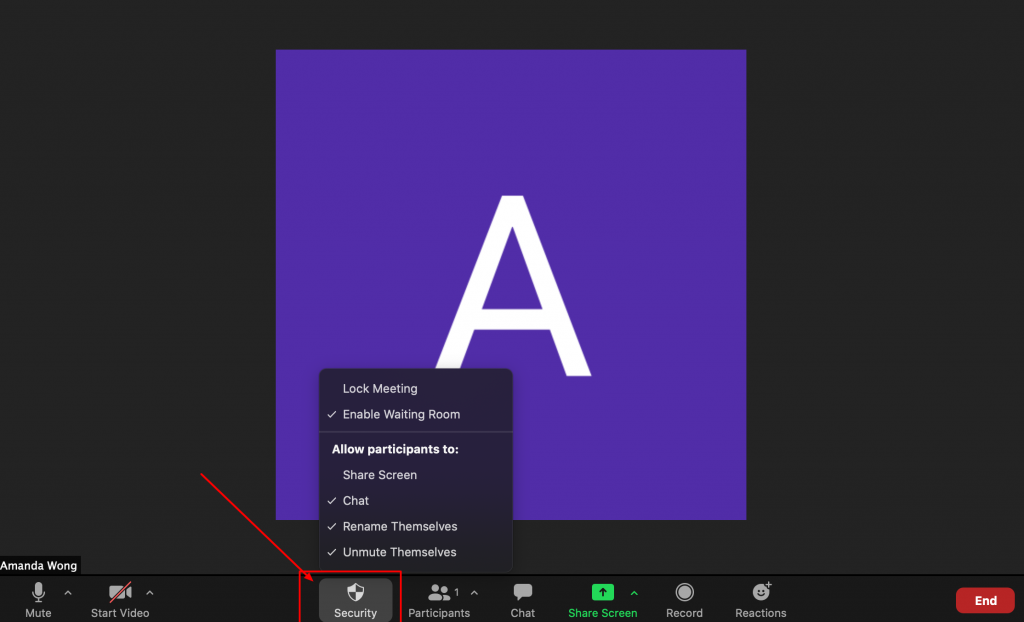Open the Security panel
The image size is (1024, 622).
tap(356, 598)
